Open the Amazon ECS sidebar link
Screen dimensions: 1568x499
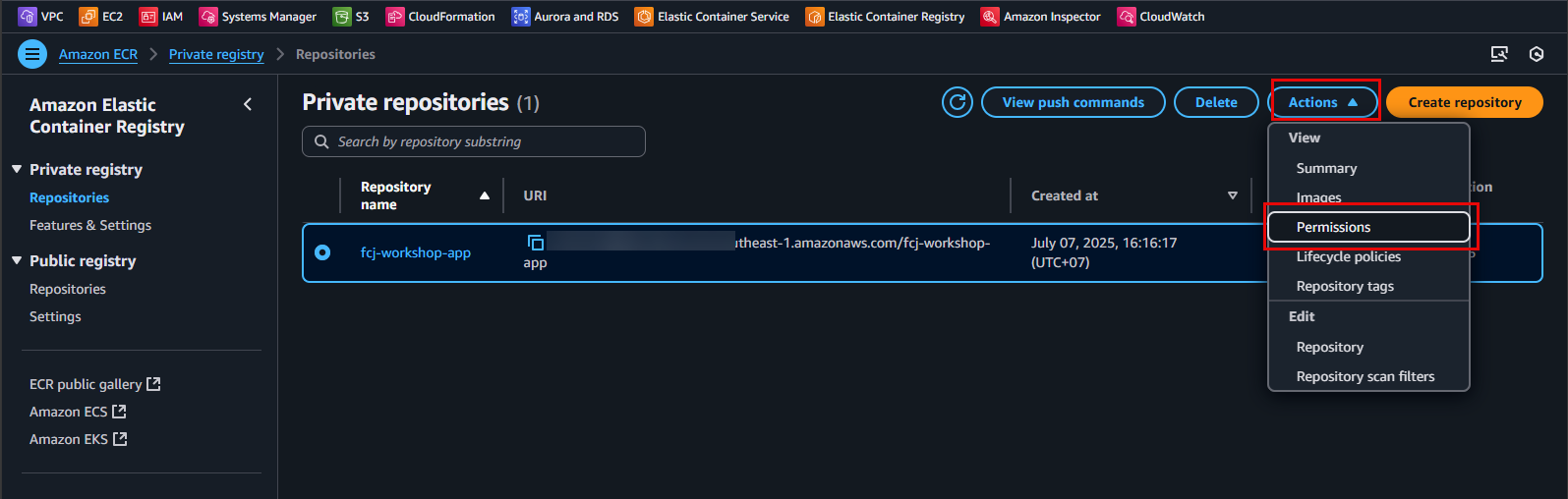click(68, 412)
